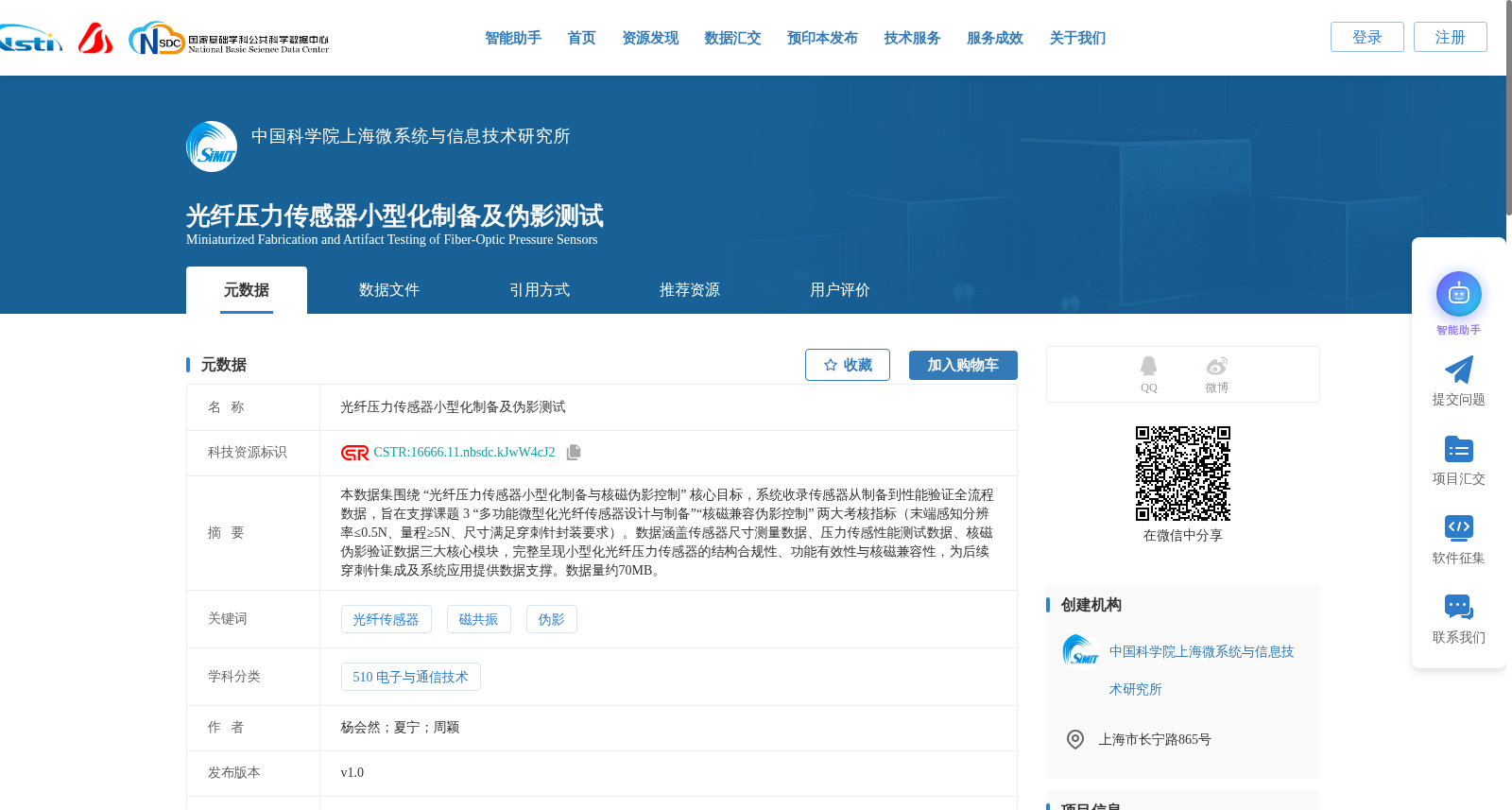Click the CSTR red logo icon

coord(354,453)
